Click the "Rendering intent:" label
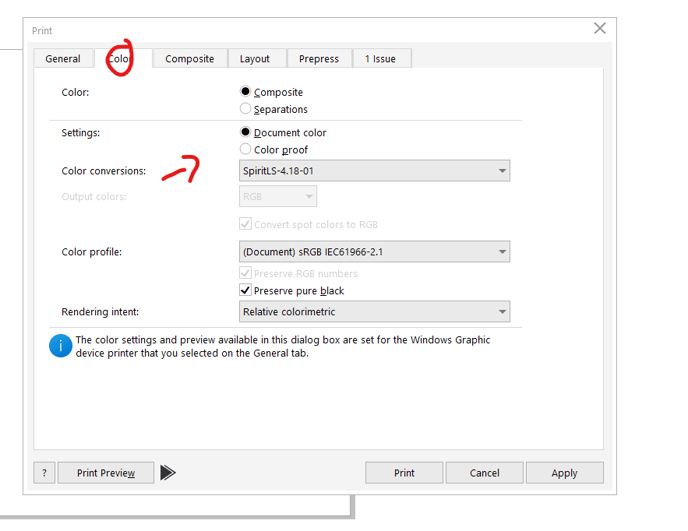The image size is (688, 531). click(100, 312)
